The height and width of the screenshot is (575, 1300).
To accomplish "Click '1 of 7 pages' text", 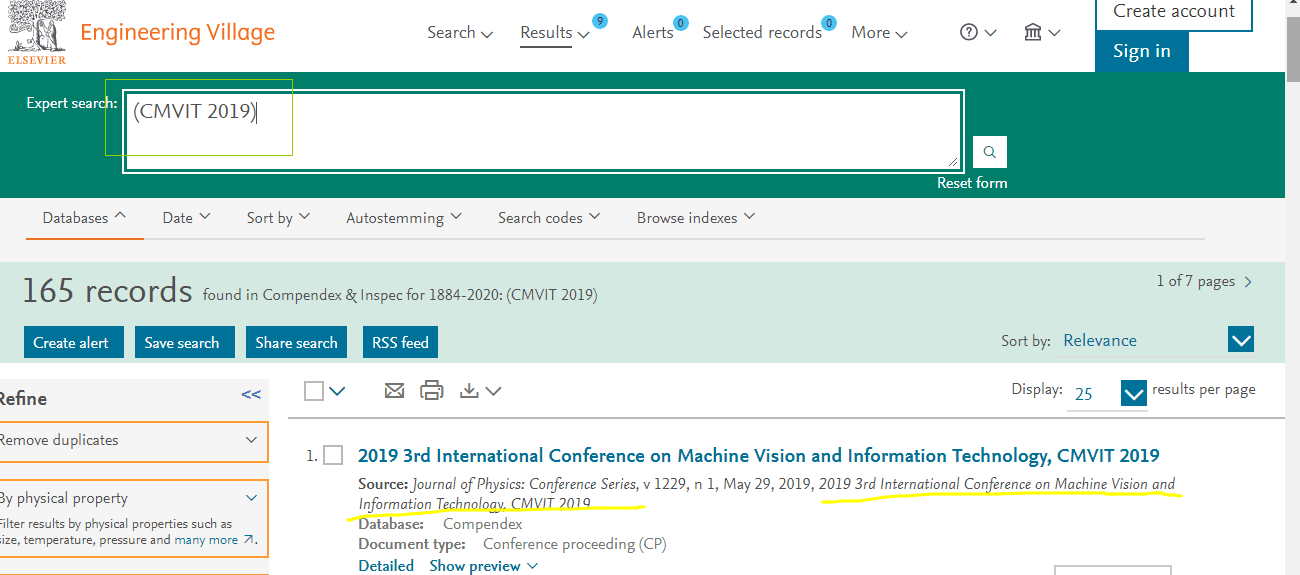I will 1195,282.
